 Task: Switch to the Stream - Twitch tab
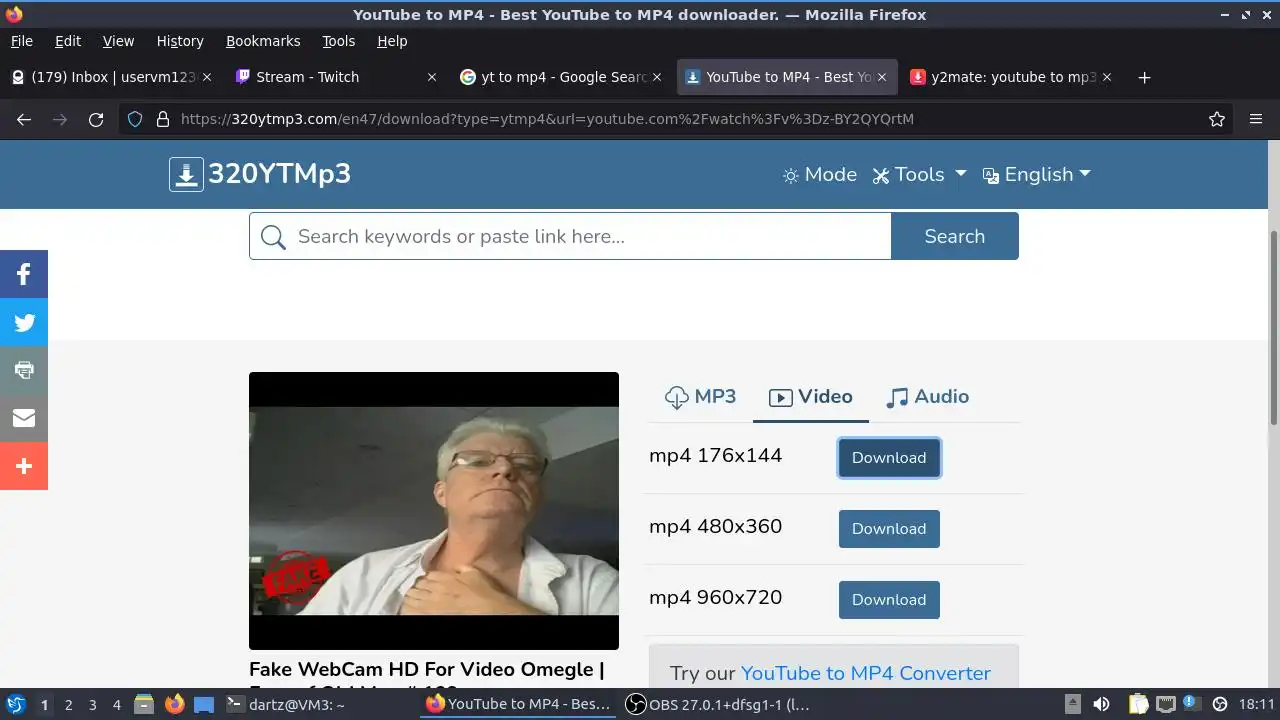335,77
